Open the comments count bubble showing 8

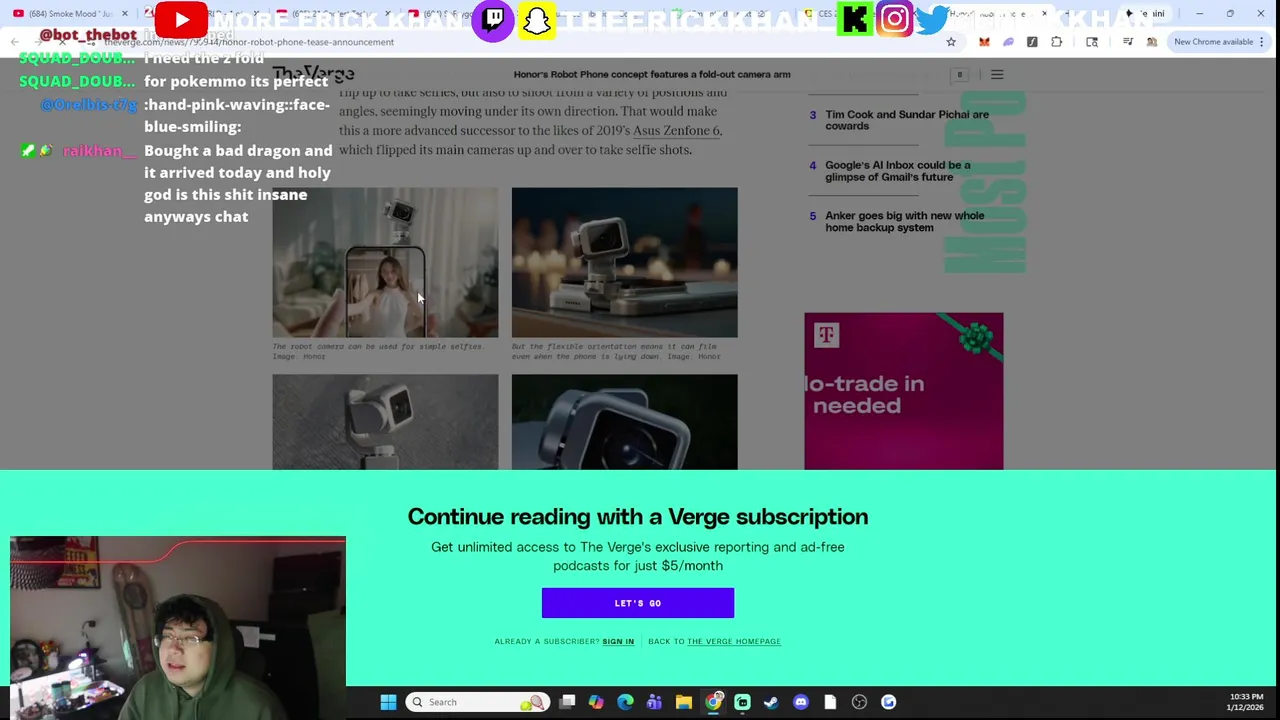959,75
